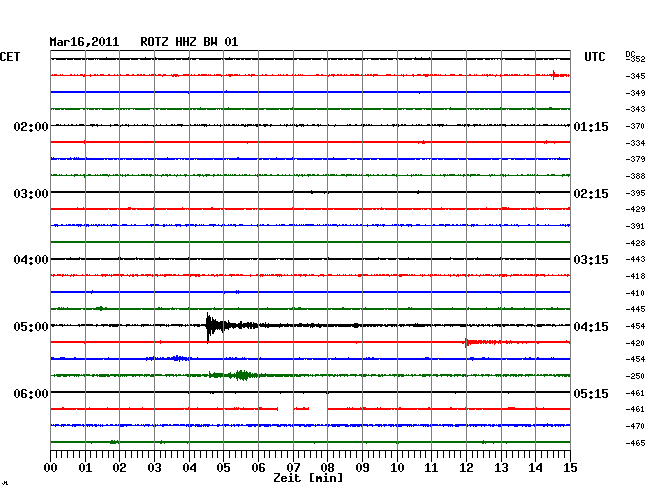Click the DC offset value -345

635,76
